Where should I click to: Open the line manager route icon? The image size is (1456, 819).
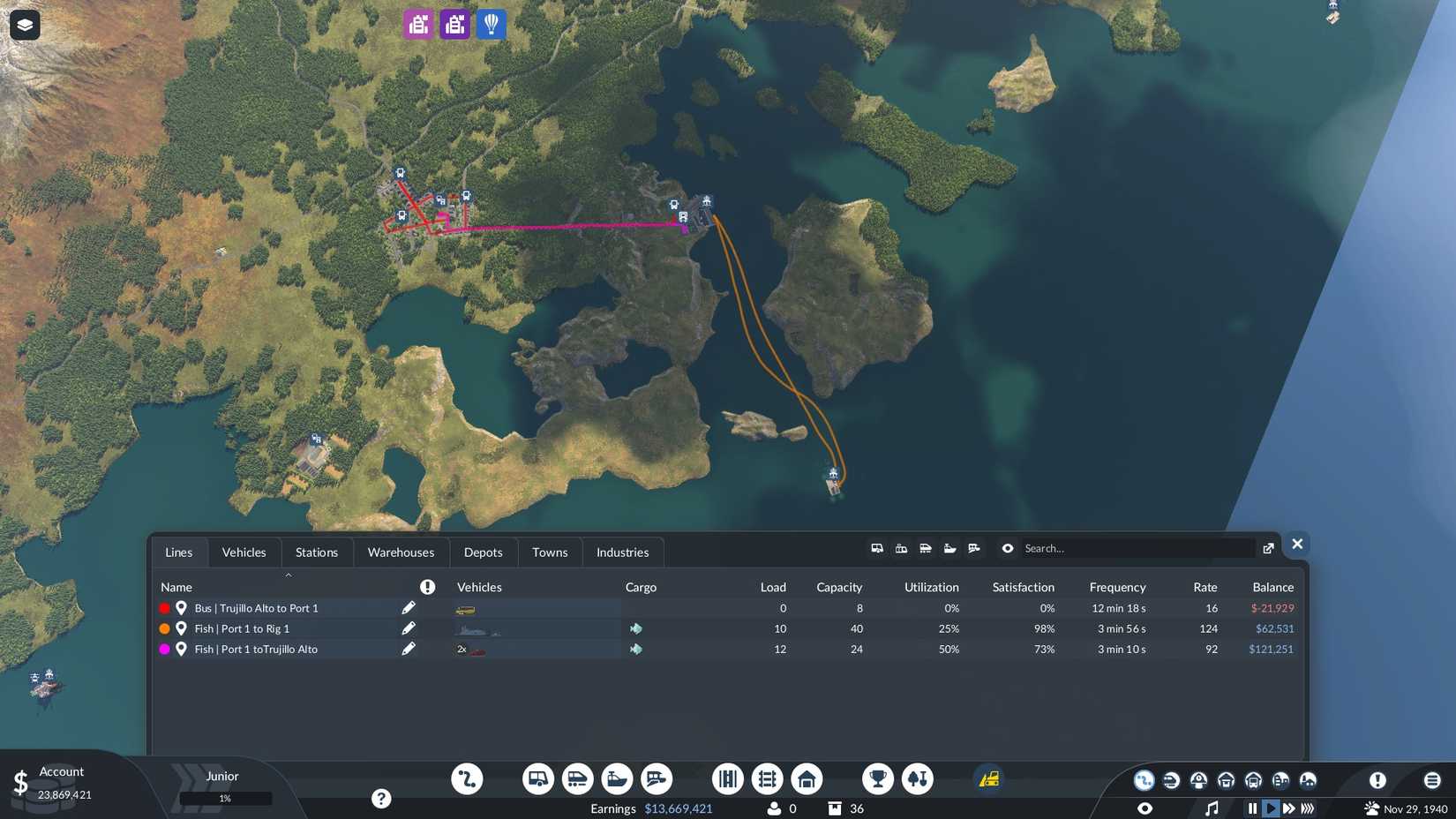(x=467, y=779)
